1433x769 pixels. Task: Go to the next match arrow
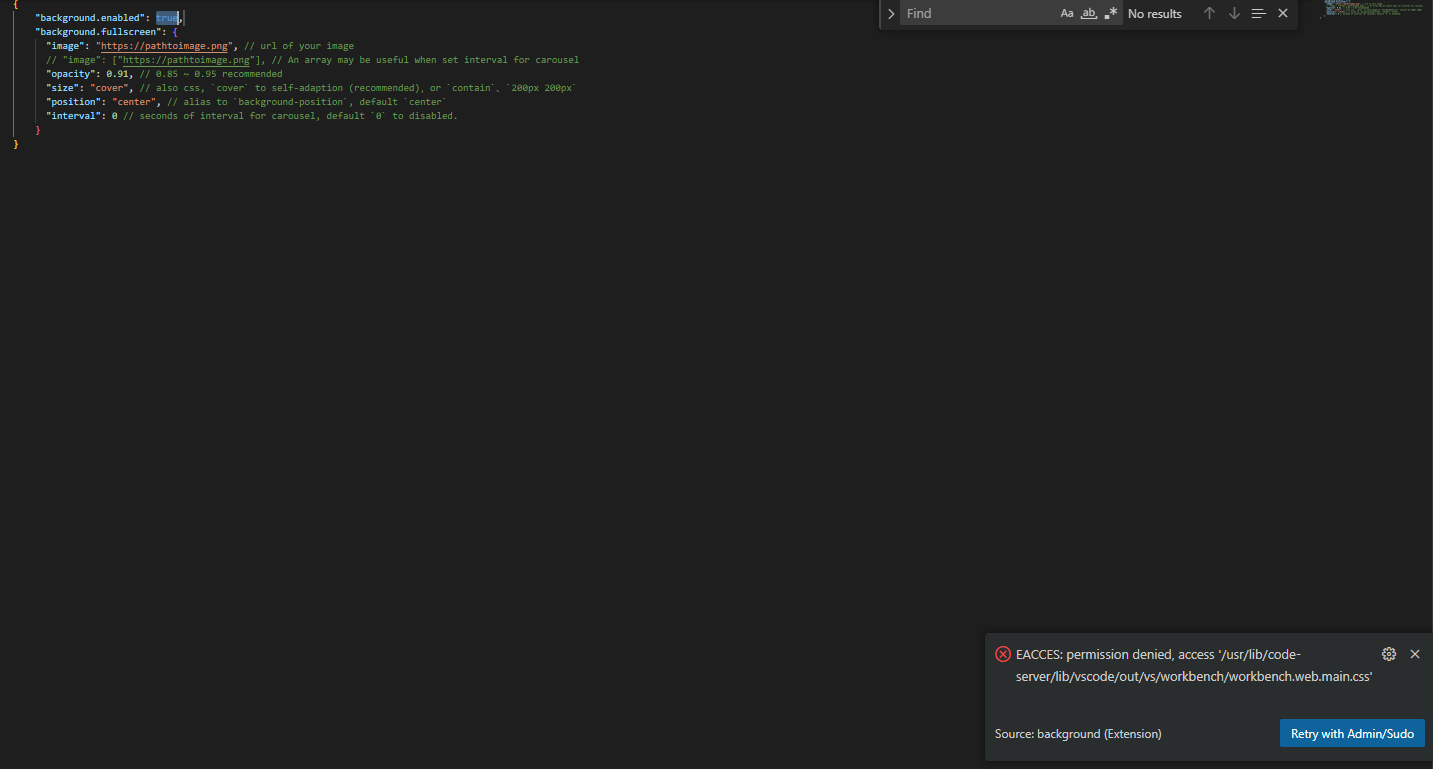point(1234,14)
